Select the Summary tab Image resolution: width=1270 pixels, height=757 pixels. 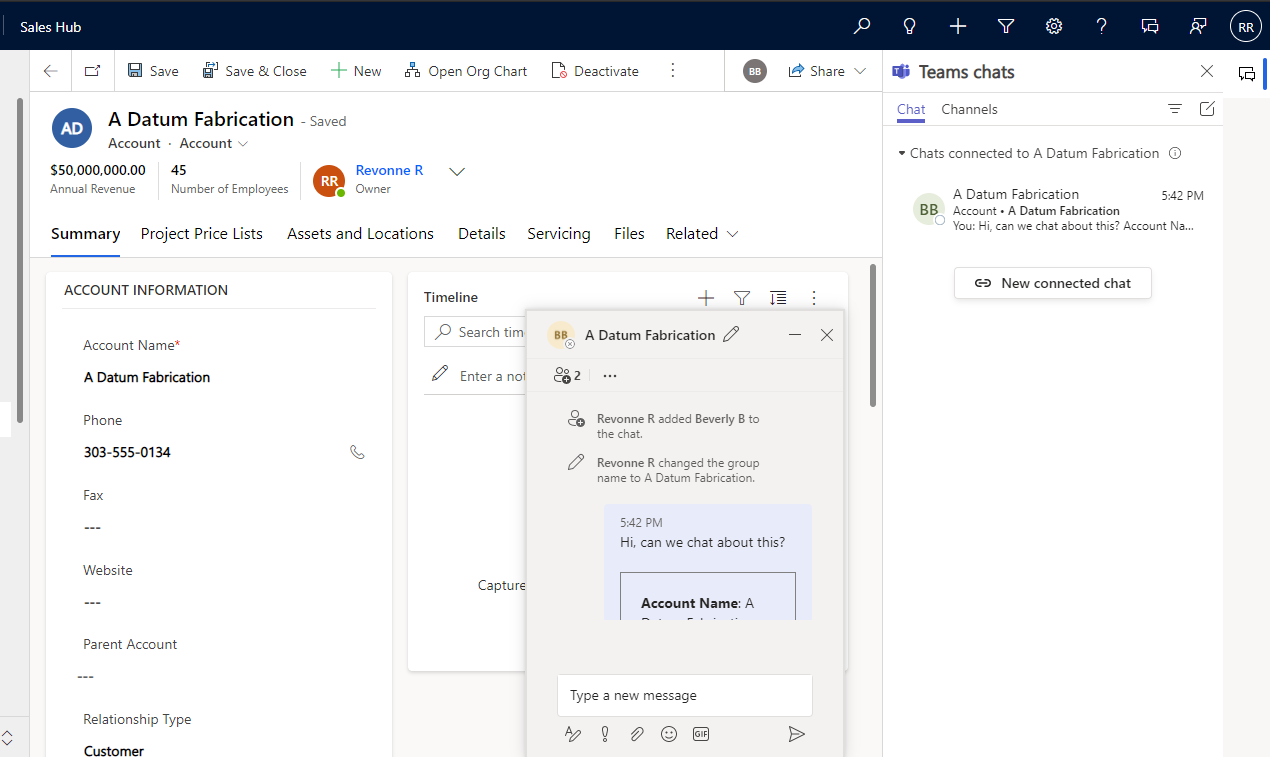coord(86,234)
